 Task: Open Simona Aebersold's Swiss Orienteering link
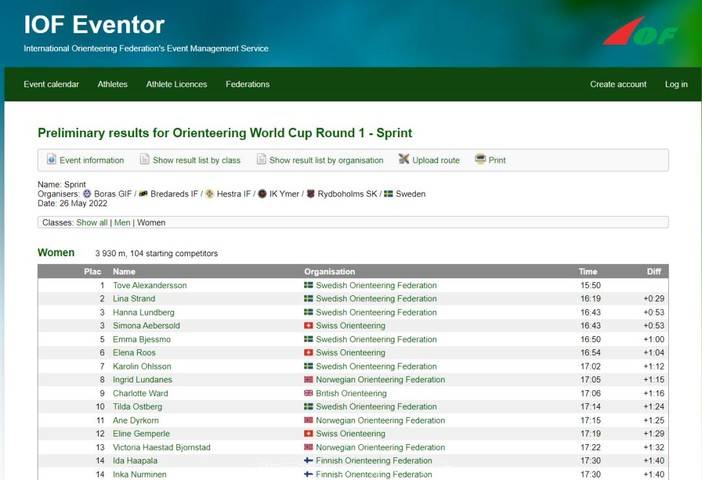[x=350, y=326]
